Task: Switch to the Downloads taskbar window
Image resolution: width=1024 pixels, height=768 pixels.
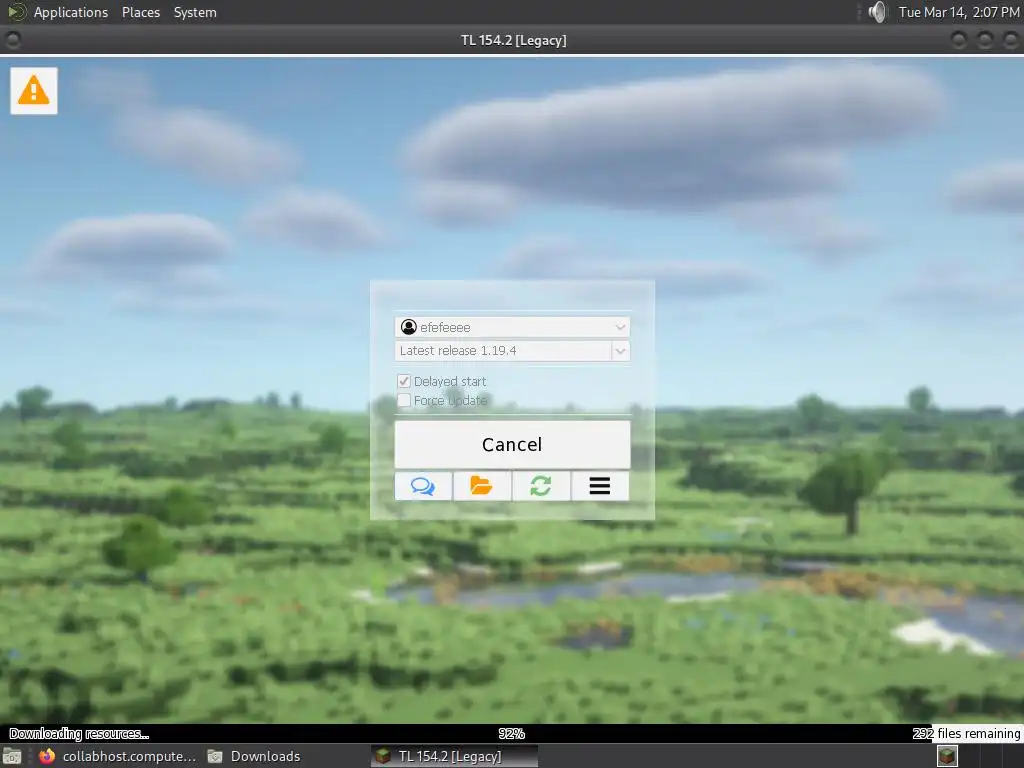Action: 255,756
